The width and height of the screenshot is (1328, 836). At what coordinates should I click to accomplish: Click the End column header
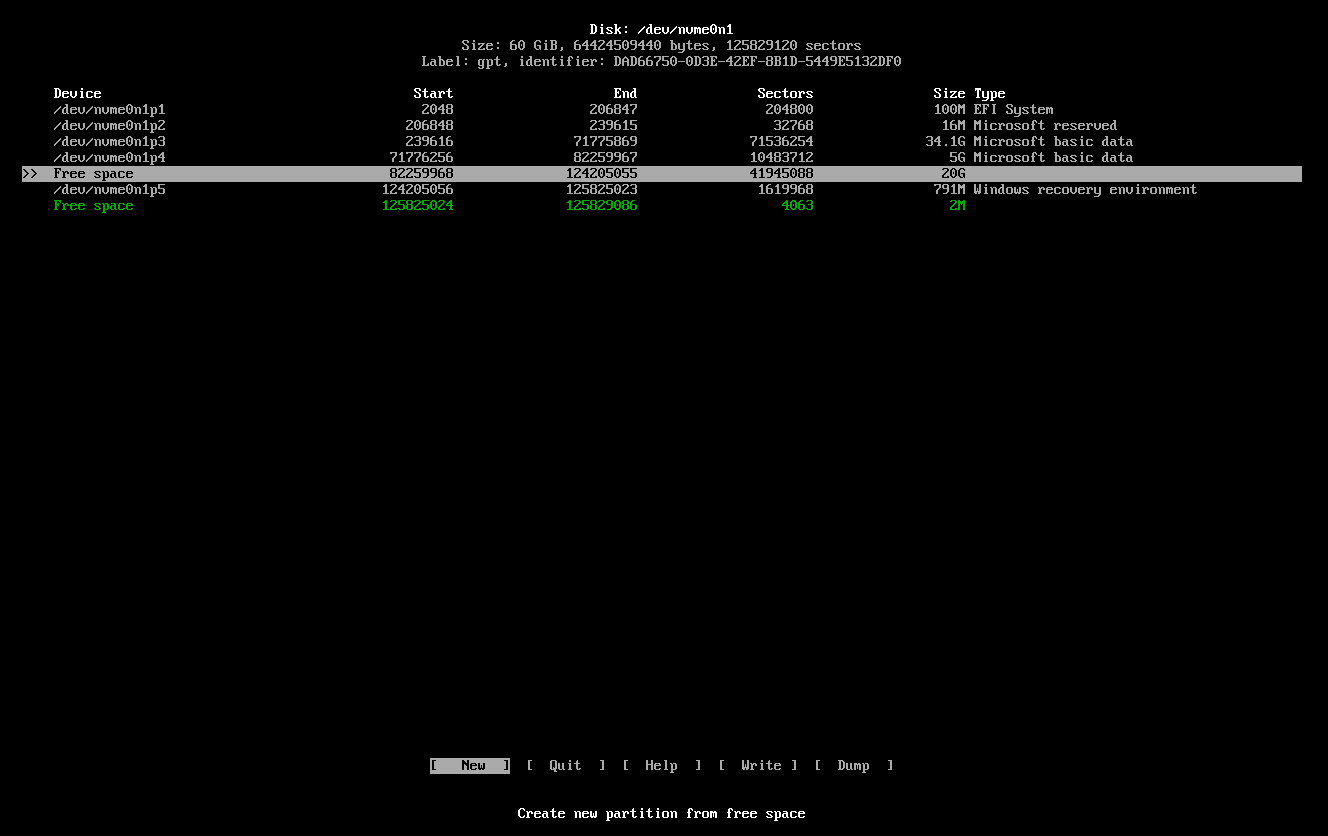coord(626,94)
